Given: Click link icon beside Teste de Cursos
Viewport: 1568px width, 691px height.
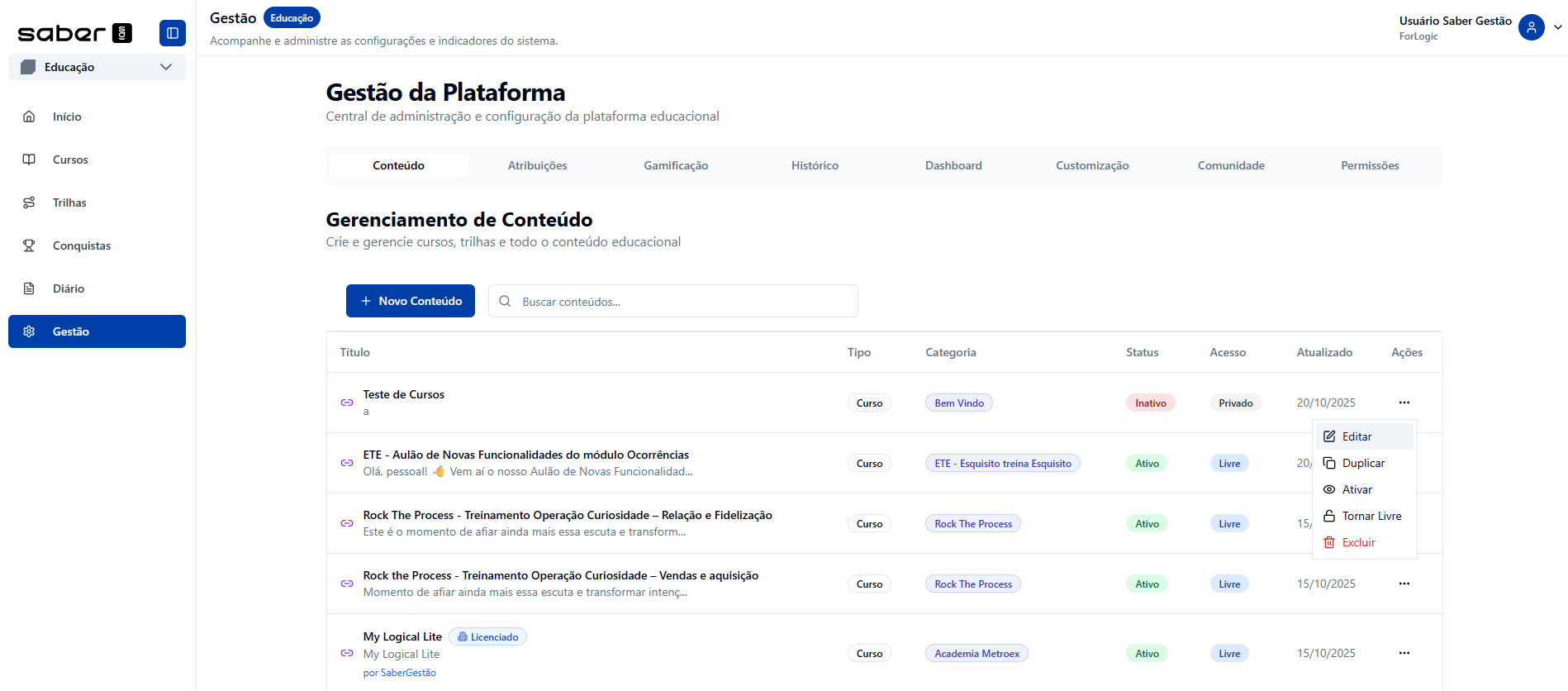Looking at the screenshot, I should coord(347,403).
